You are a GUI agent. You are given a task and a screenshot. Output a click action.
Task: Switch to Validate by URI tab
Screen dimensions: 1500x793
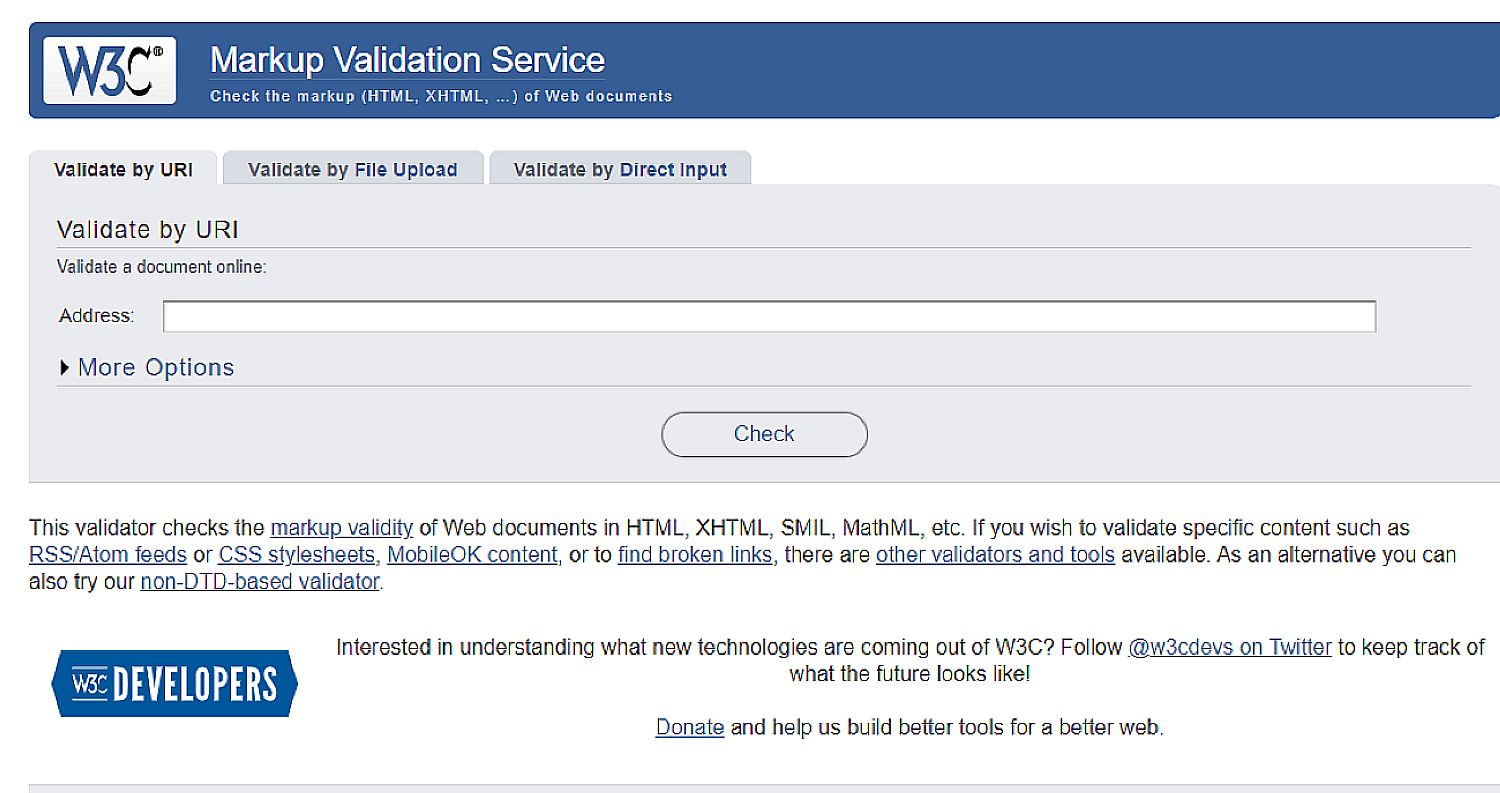[x=123, y=169]
